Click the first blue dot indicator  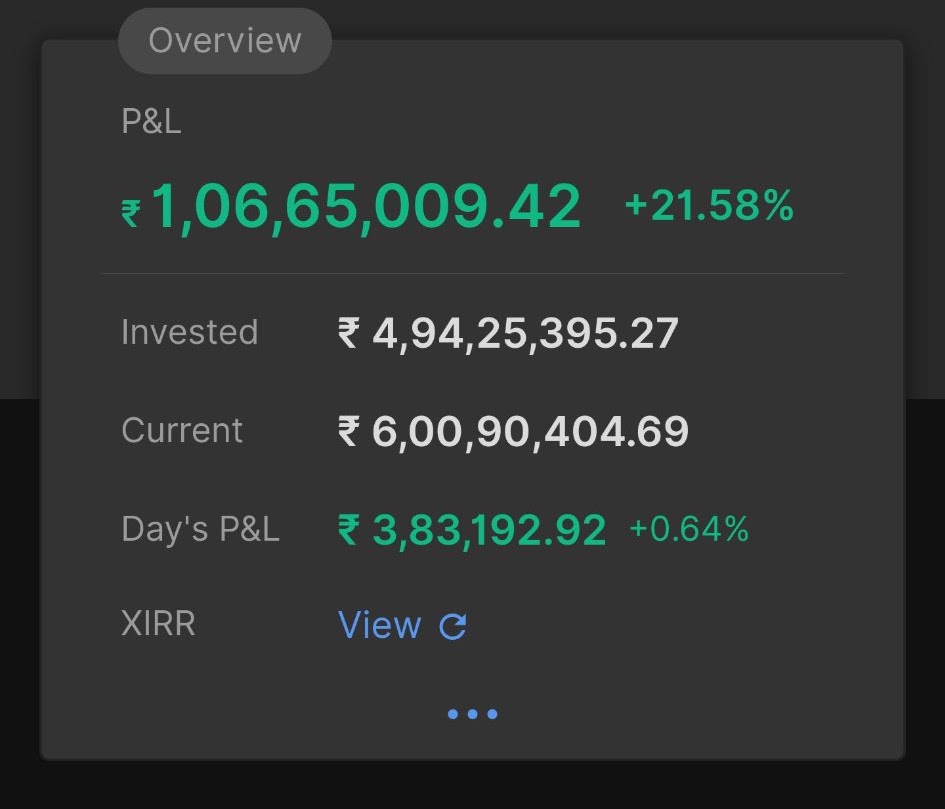point(453,714)
